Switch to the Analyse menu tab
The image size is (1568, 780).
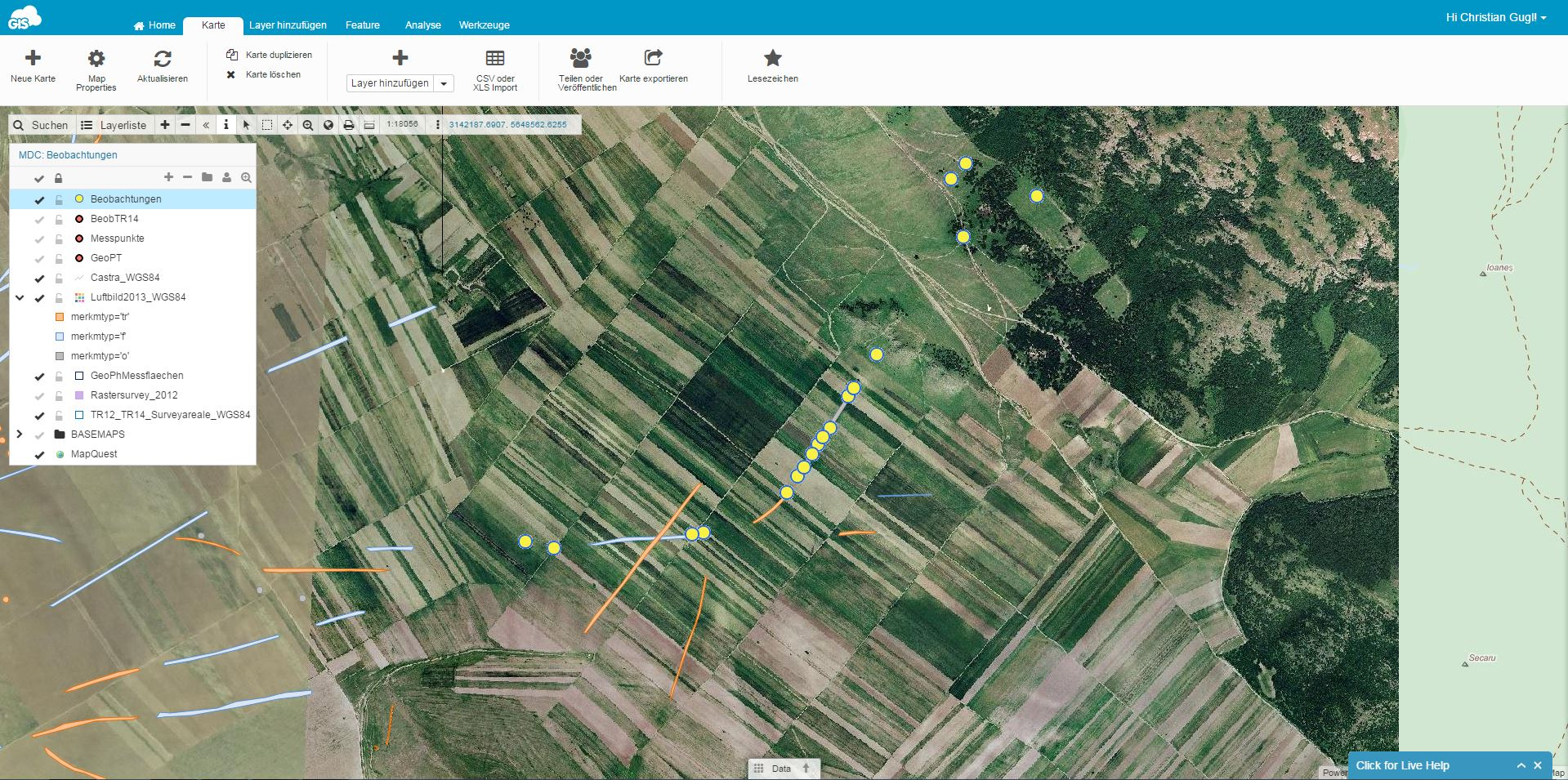coord(422,25)
